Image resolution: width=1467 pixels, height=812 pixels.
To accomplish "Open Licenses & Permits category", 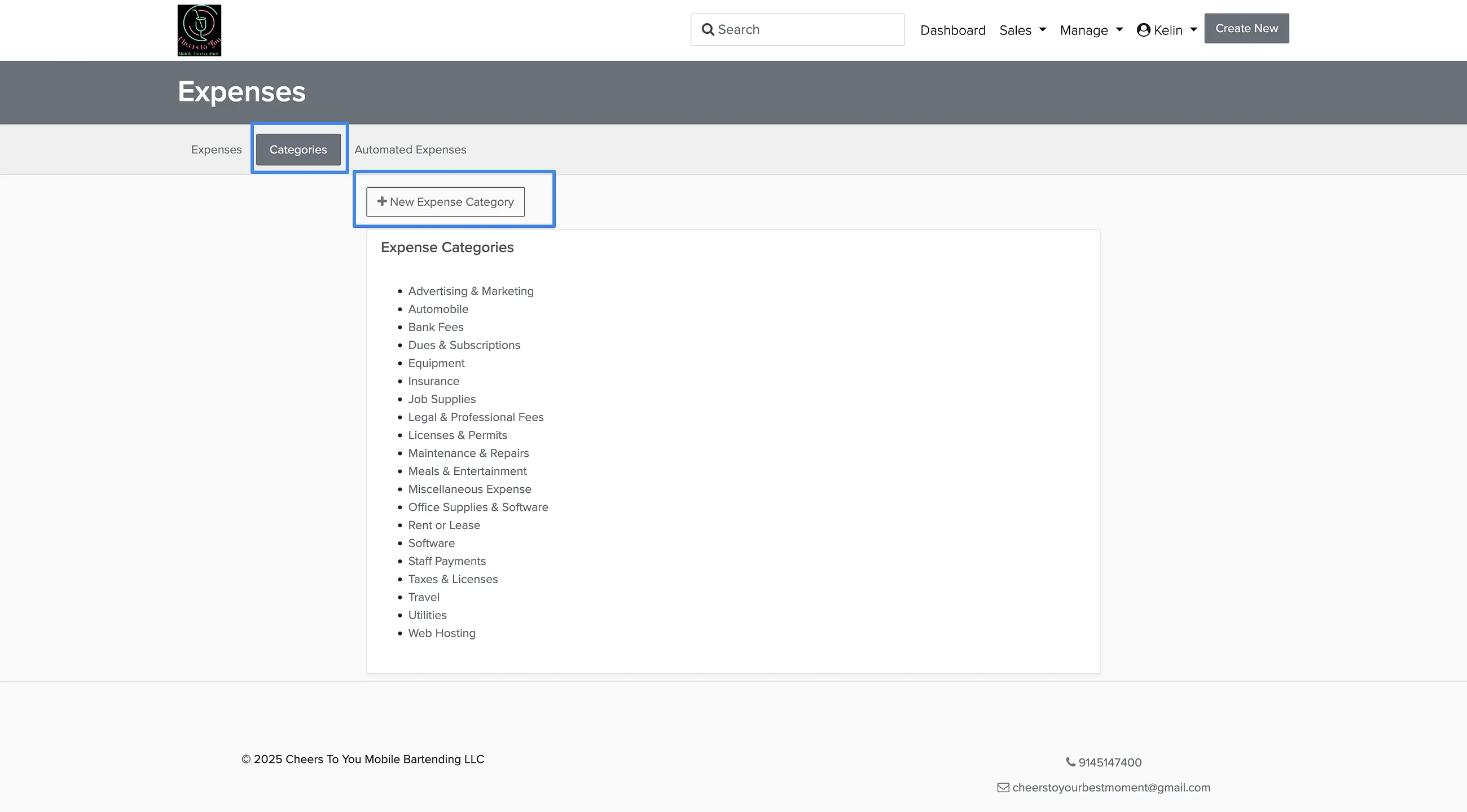I will (x=457, y=435).
